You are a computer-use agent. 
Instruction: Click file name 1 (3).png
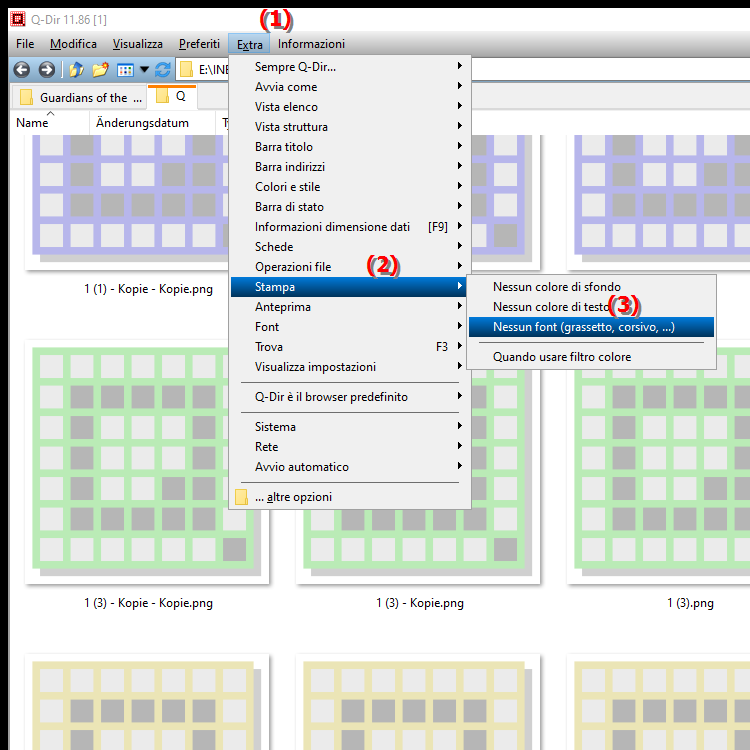(690, 603)
